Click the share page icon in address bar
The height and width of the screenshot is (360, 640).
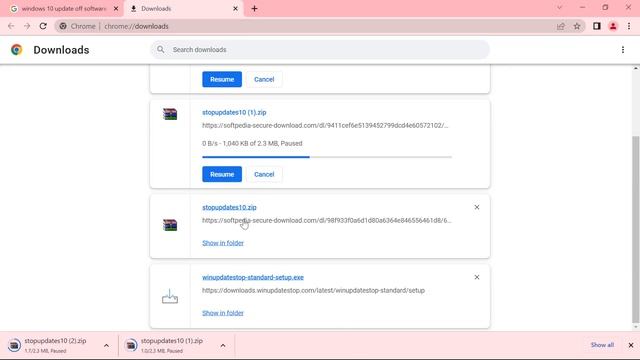(560, 26)
